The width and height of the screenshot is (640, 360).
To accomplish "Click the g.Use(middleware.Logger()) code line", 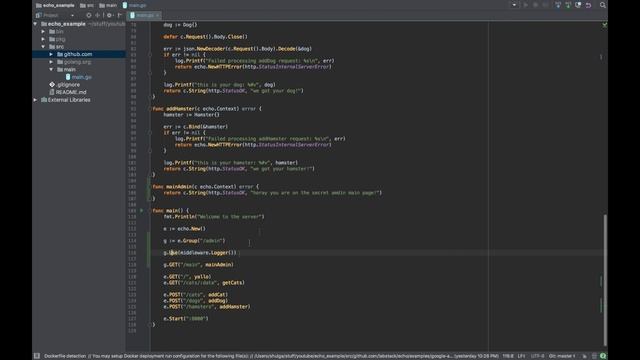I will click(200, 253).
